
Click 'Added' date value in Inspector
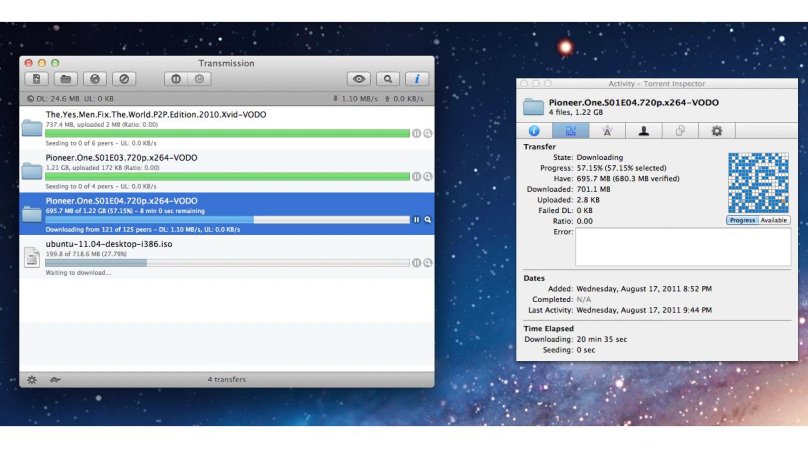tap(644, 289)
